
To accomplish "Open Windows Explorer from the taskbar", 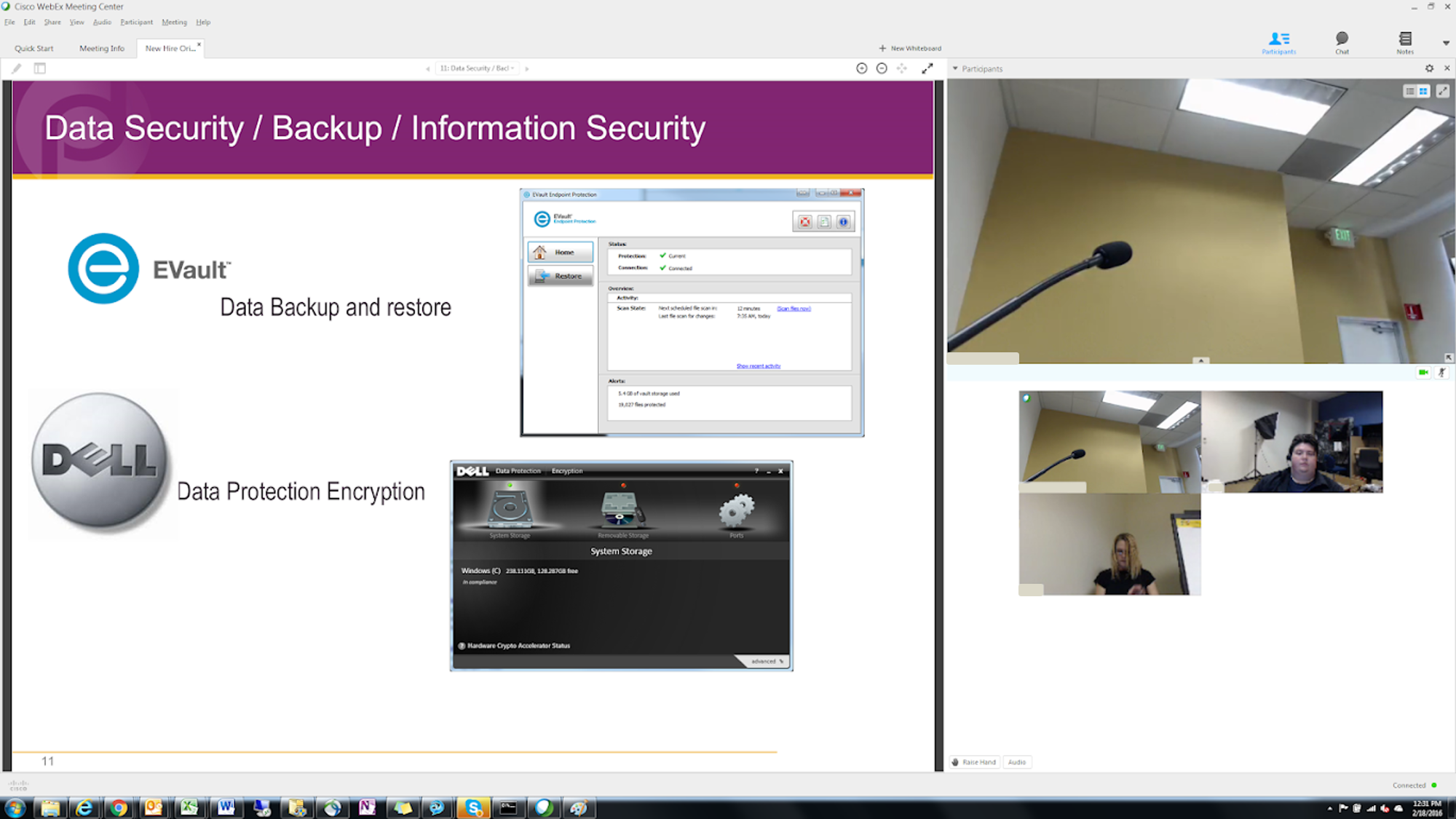I will 50,807.
